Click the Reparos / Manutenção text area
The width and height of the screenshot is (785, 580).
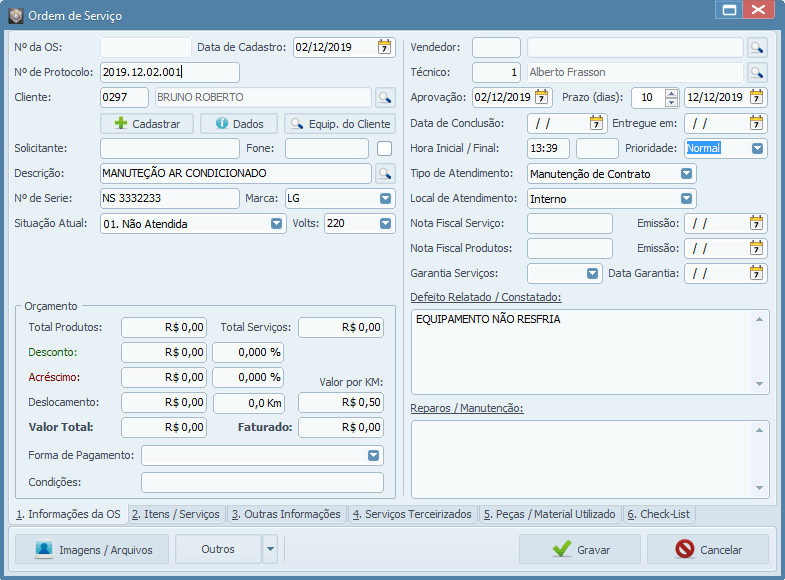click(590, 459)
